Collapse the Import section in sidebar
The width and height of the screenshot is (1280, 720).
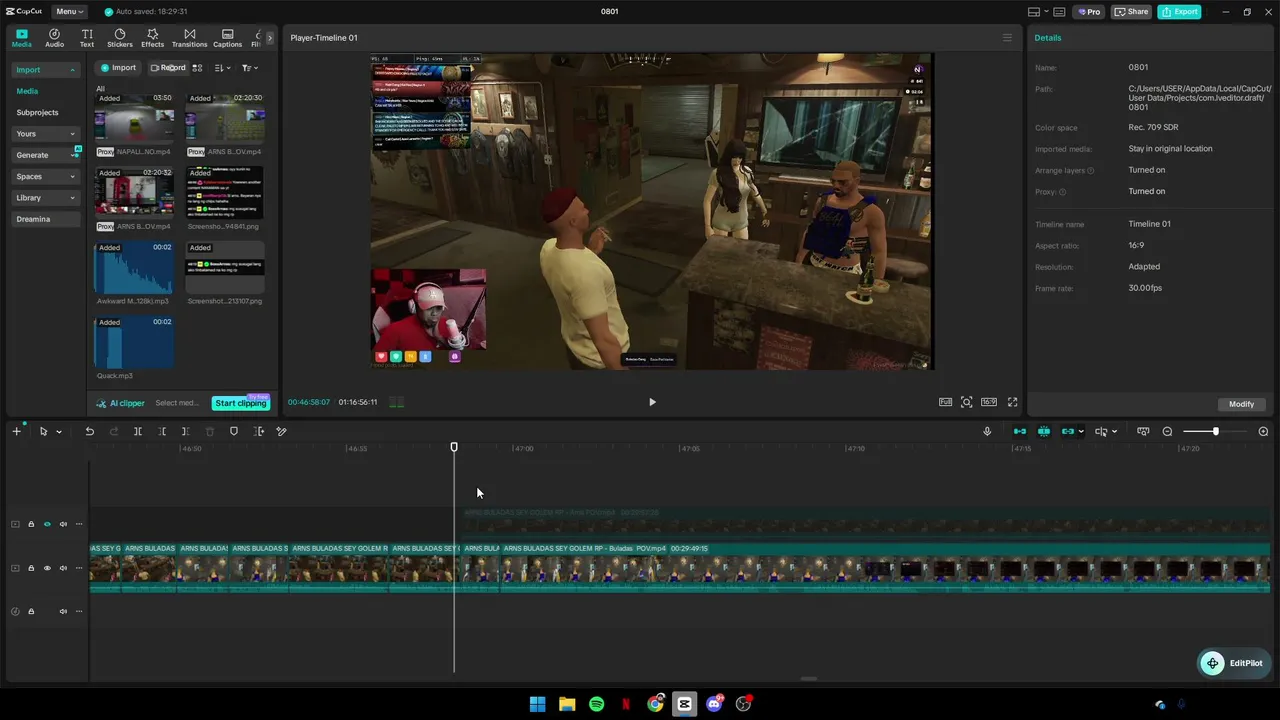click(x=45, y=70)
